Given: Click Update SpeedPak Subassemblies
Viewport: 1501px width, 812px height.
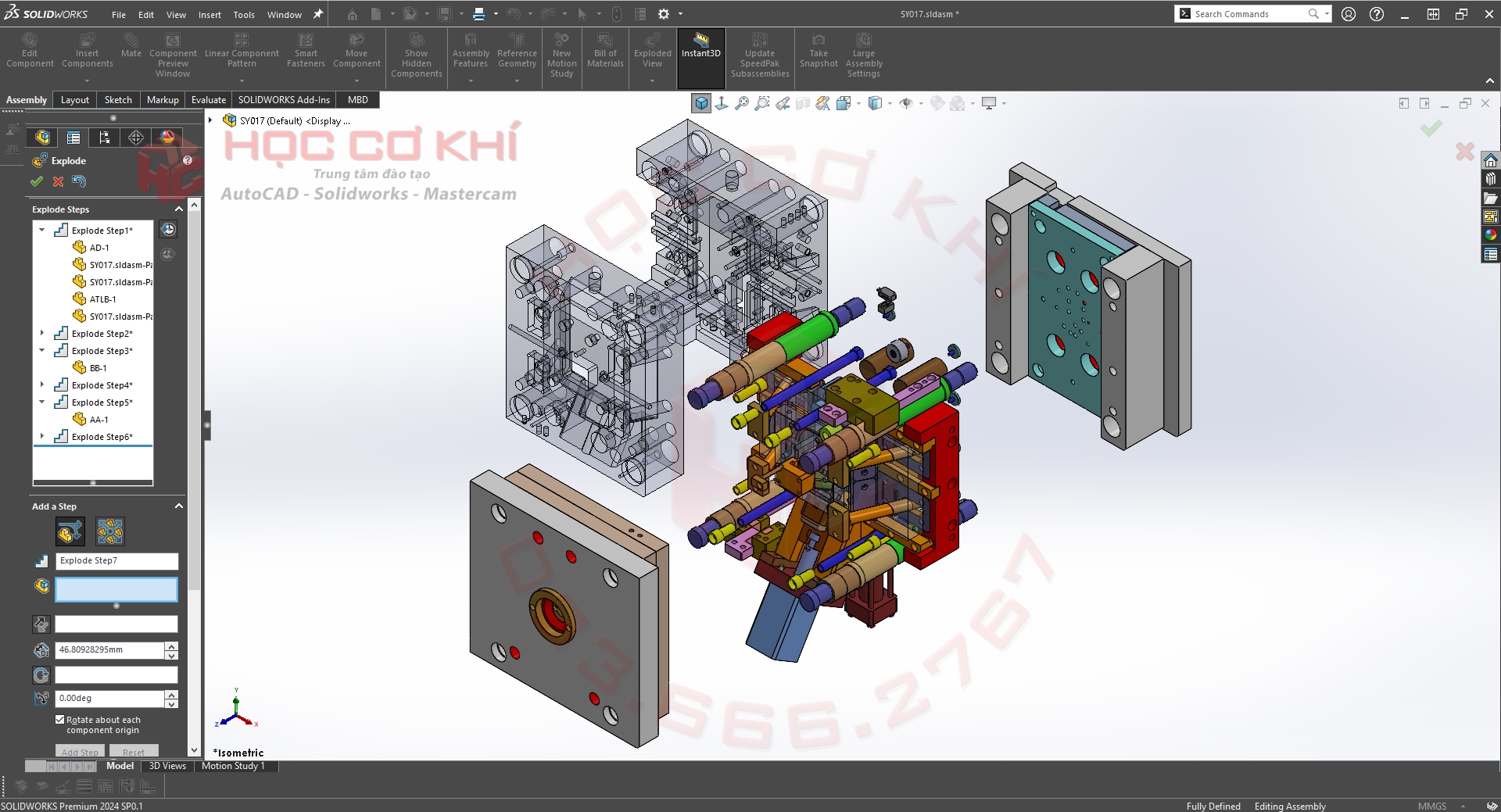Looking at the screenshot, I should click(760, 56).
